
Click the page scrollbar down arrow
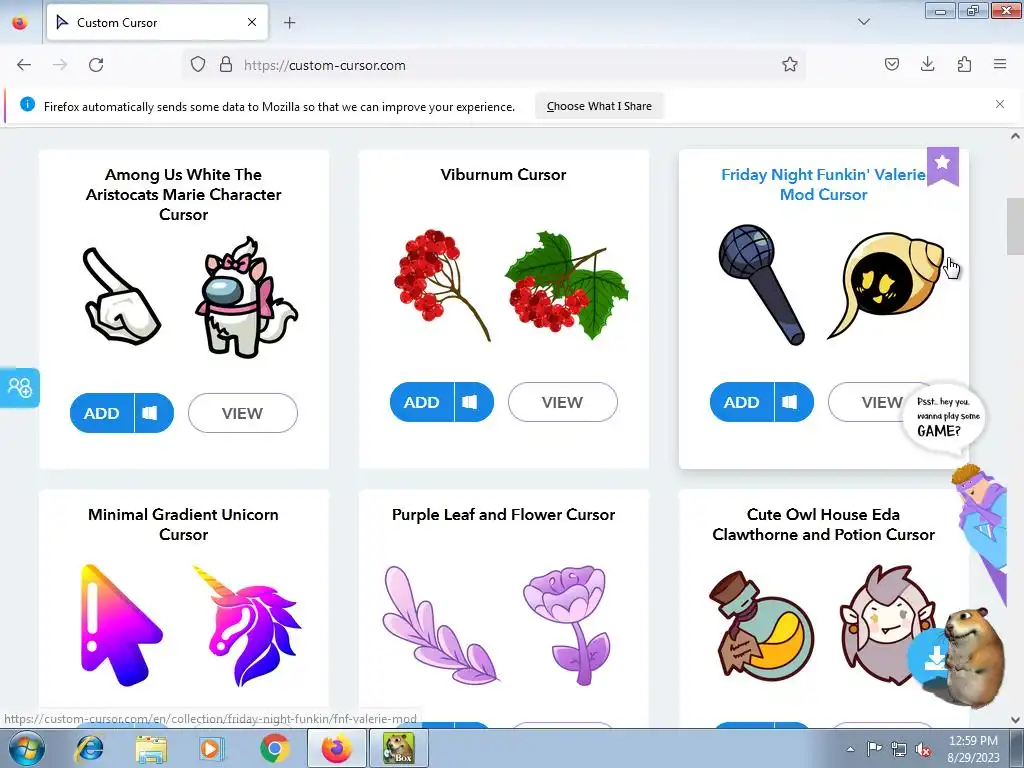1015,720
